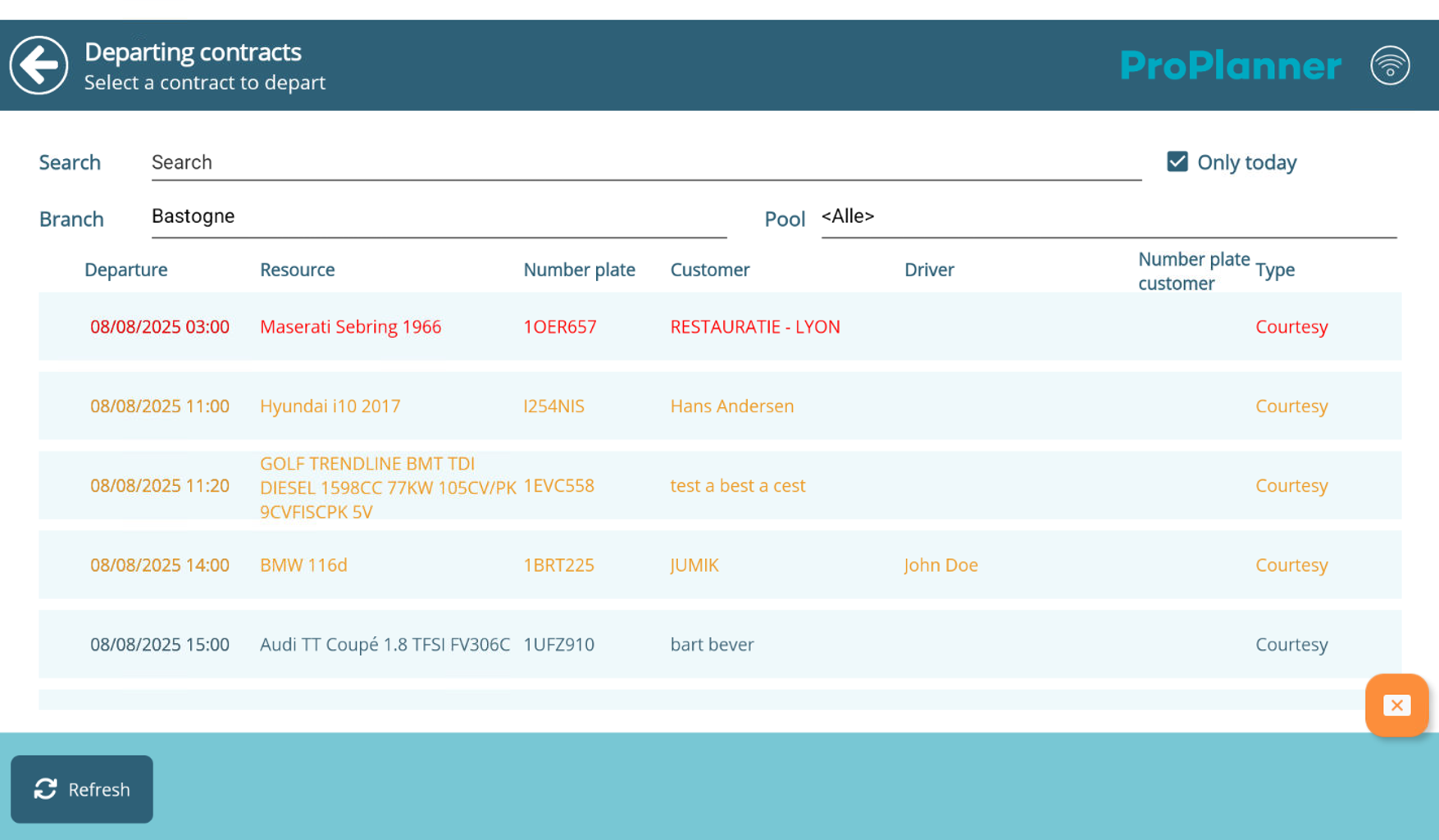This screenshot has height=840, width=1439.
Task: Click departure 08/08/2025 11:00
Action: [160, 406]
